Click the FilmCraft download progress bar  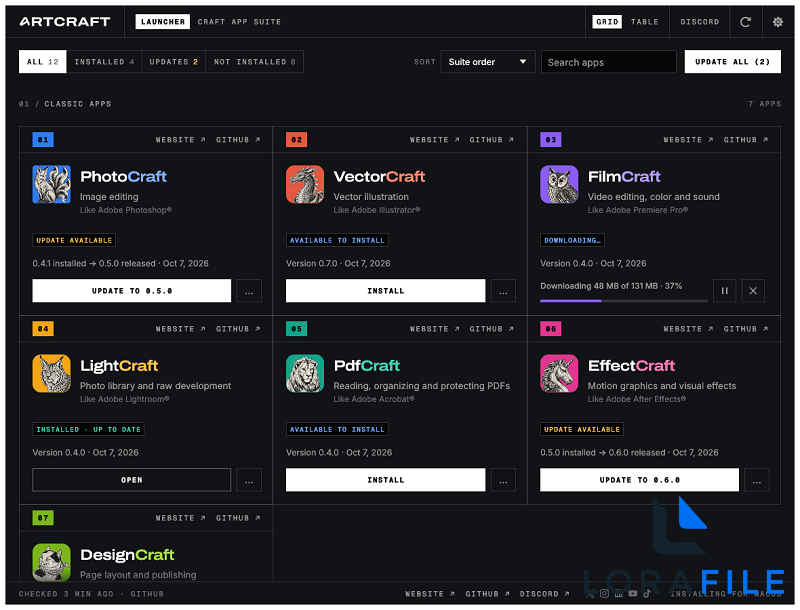coord(623,301)
